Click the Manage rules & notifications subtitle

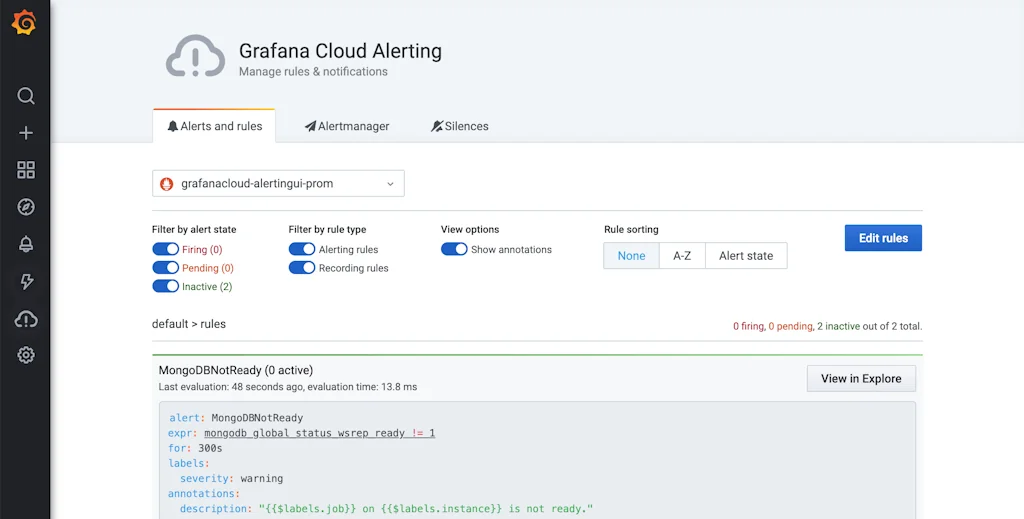click(x=313, y=72)
